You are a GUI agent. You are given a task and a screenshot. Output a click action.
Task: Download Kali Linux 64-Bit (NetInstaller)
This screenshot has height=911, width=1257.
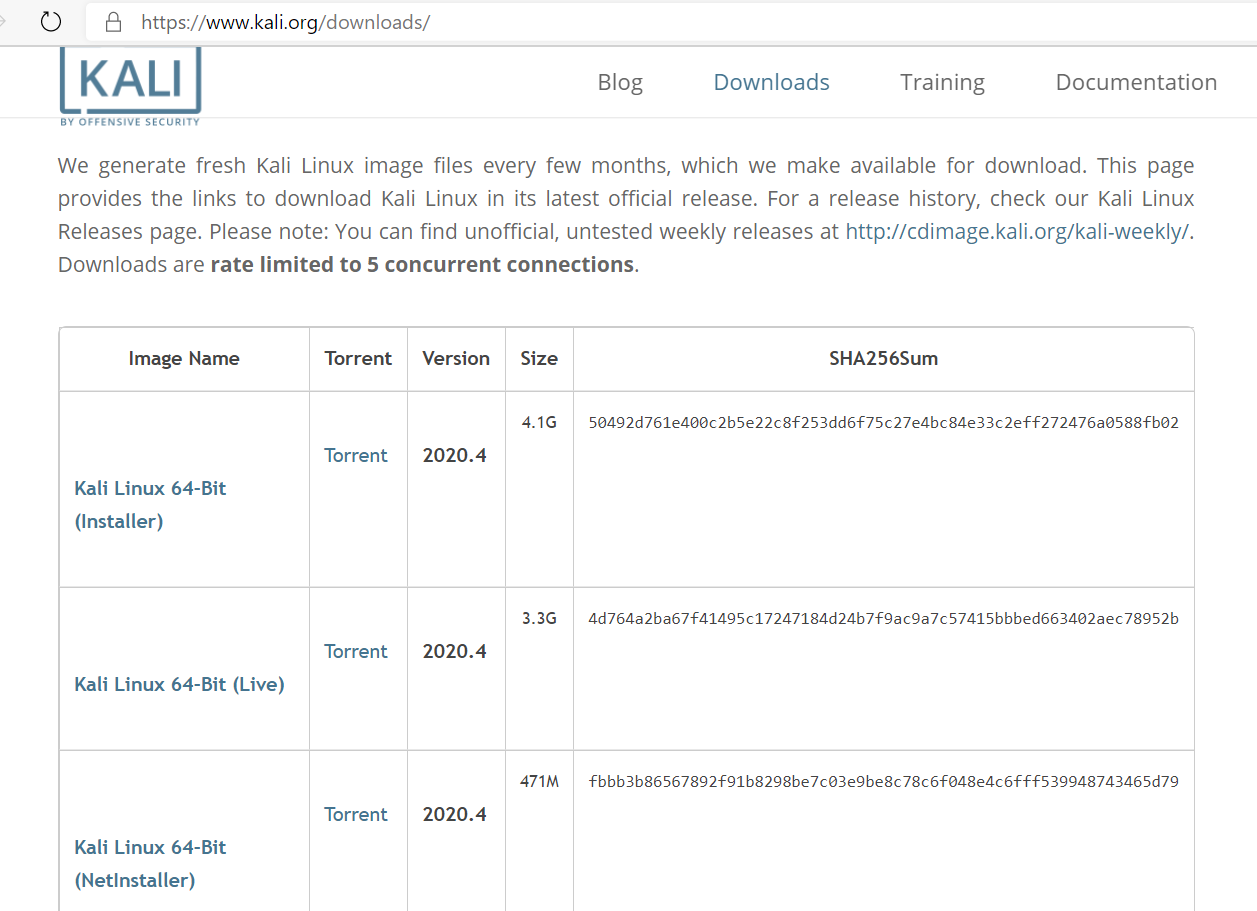click(150, 863)
